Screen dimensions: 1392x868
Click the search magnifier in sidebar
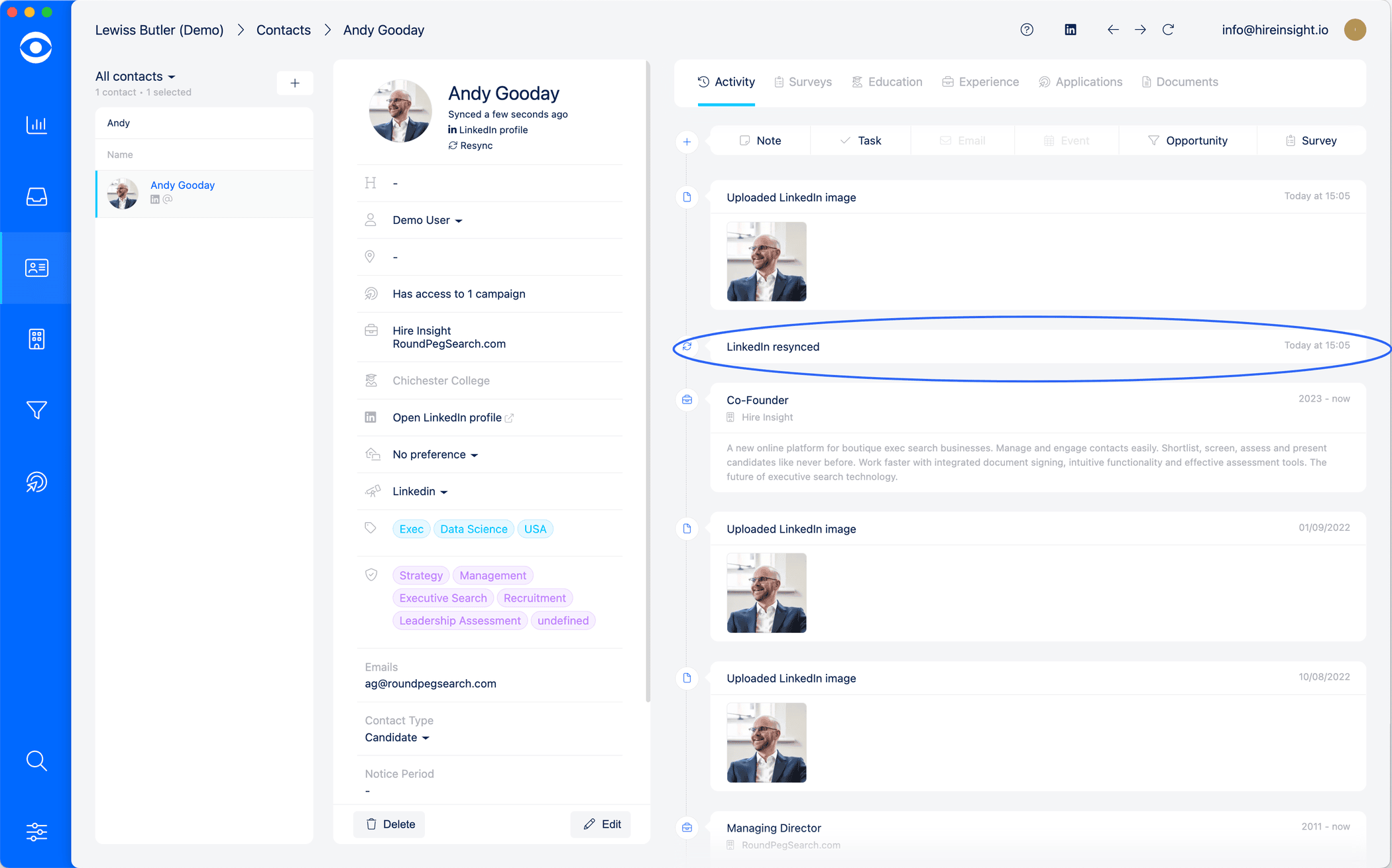36,761
